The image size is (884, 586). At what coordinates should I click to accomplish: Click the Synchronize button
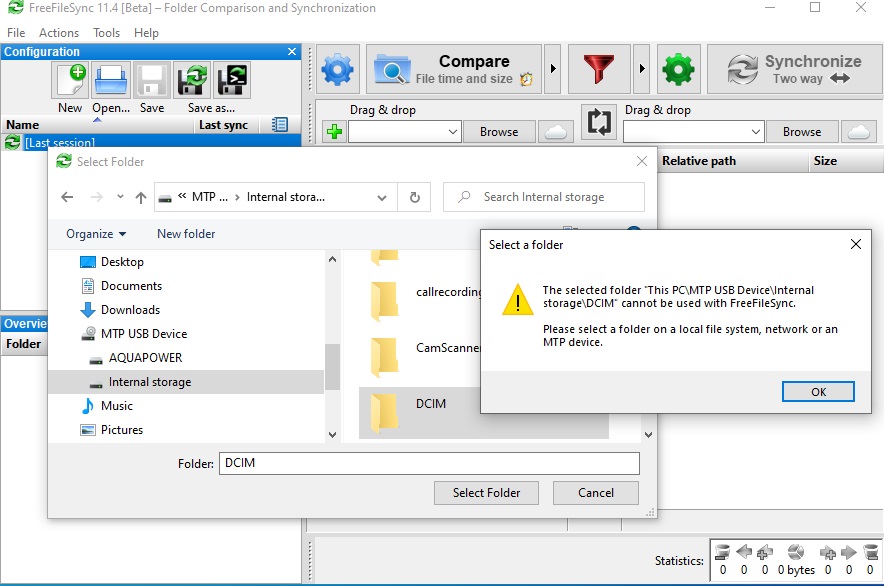pos(794,69)
